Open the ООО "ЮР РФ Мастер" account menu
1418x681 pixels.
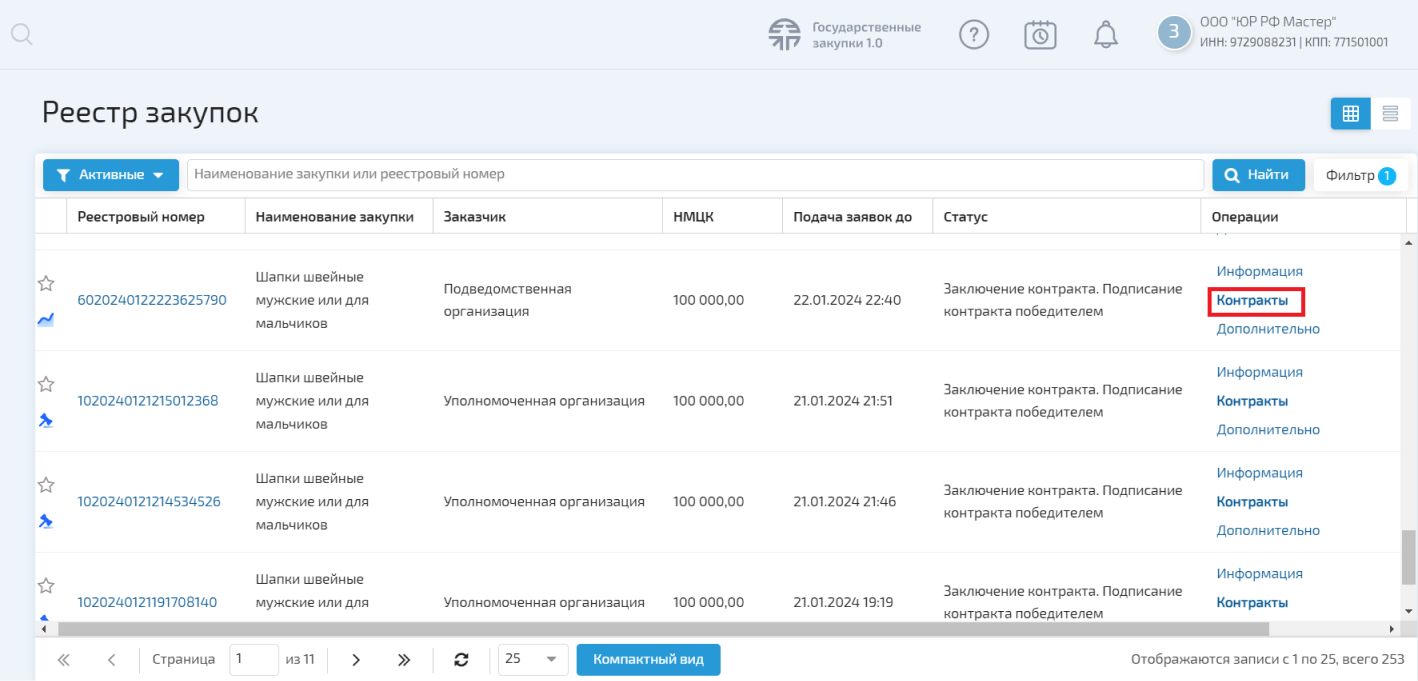pos(1274,33)
